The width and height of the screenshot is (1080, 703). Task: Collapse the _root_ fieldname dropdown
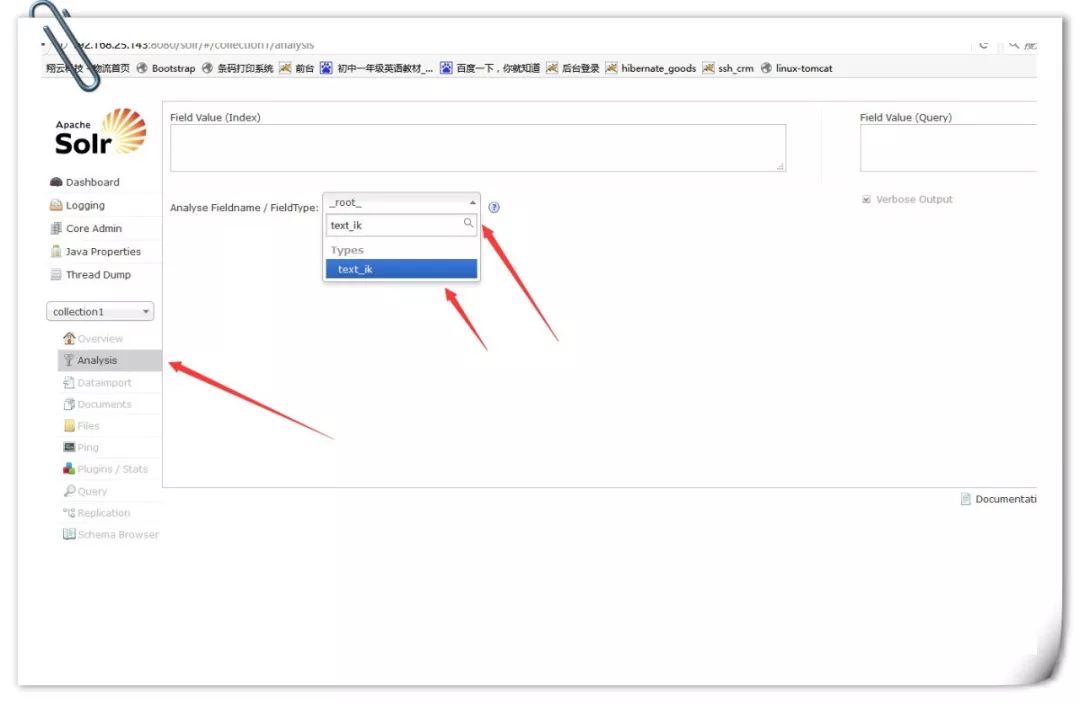pos(401,202)
